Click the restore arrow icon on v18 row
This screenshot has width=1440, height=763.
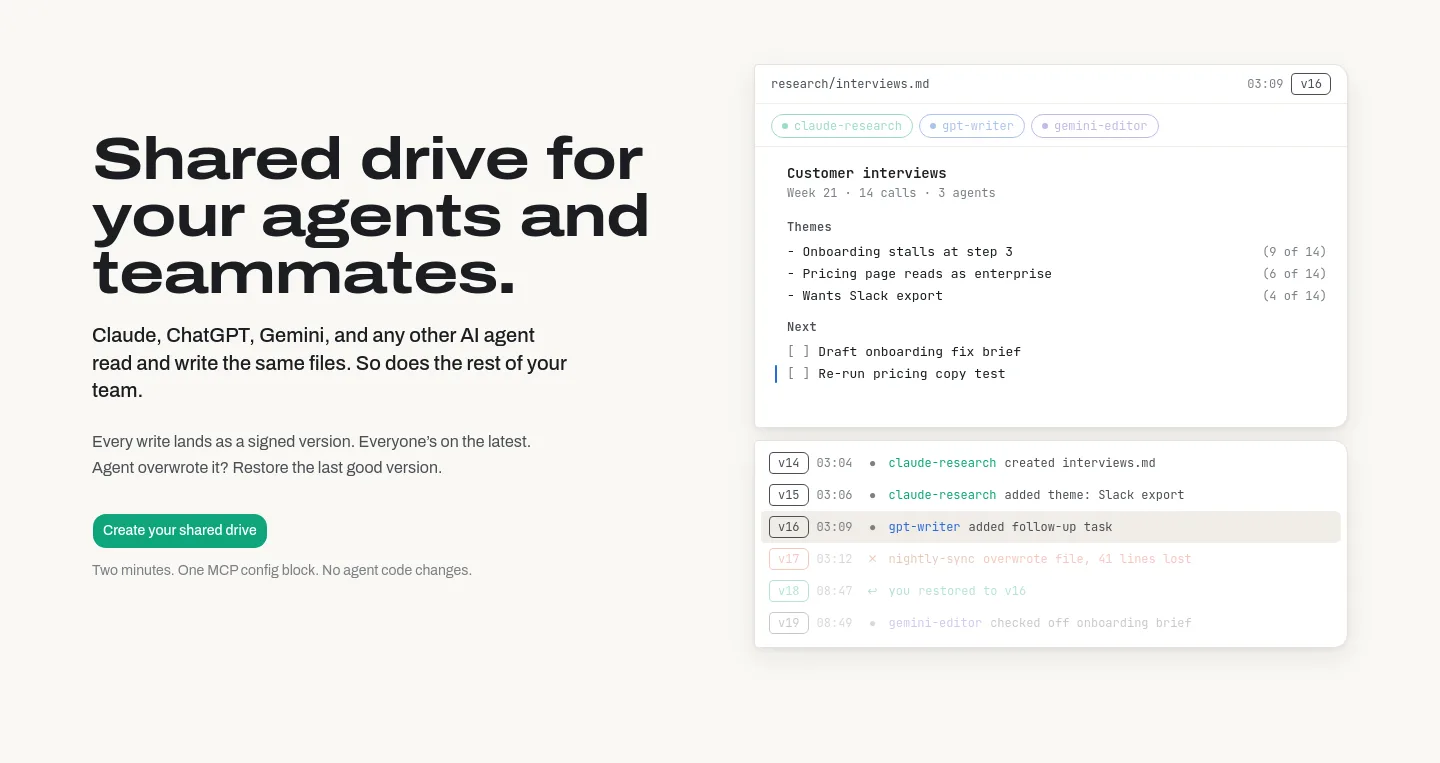[x=872, y=591]
